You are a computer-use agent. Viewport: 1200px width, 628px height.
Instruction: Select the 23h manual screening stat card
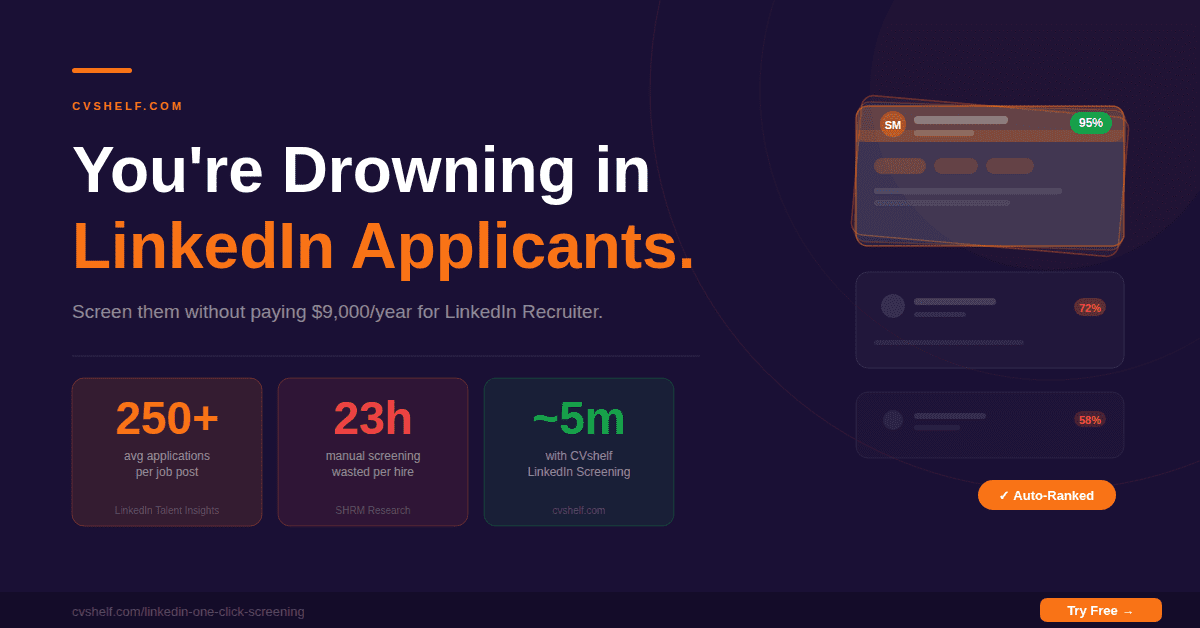tap(372, 451)
